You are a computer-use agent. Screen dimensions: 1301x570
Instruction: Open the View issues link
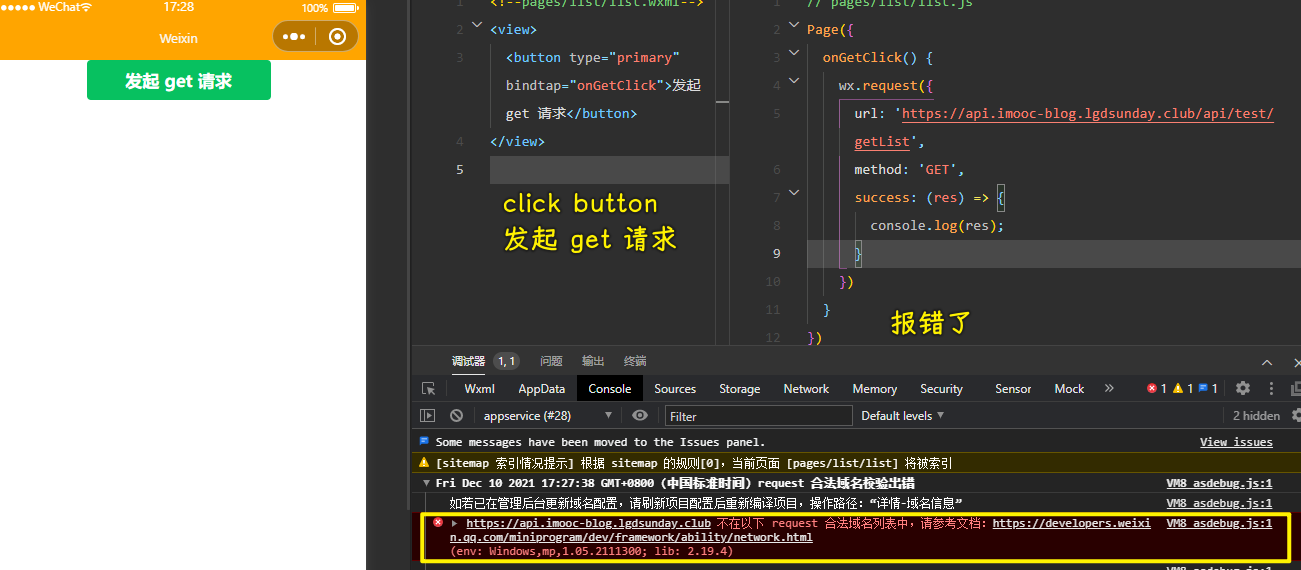coord(1236,442)
